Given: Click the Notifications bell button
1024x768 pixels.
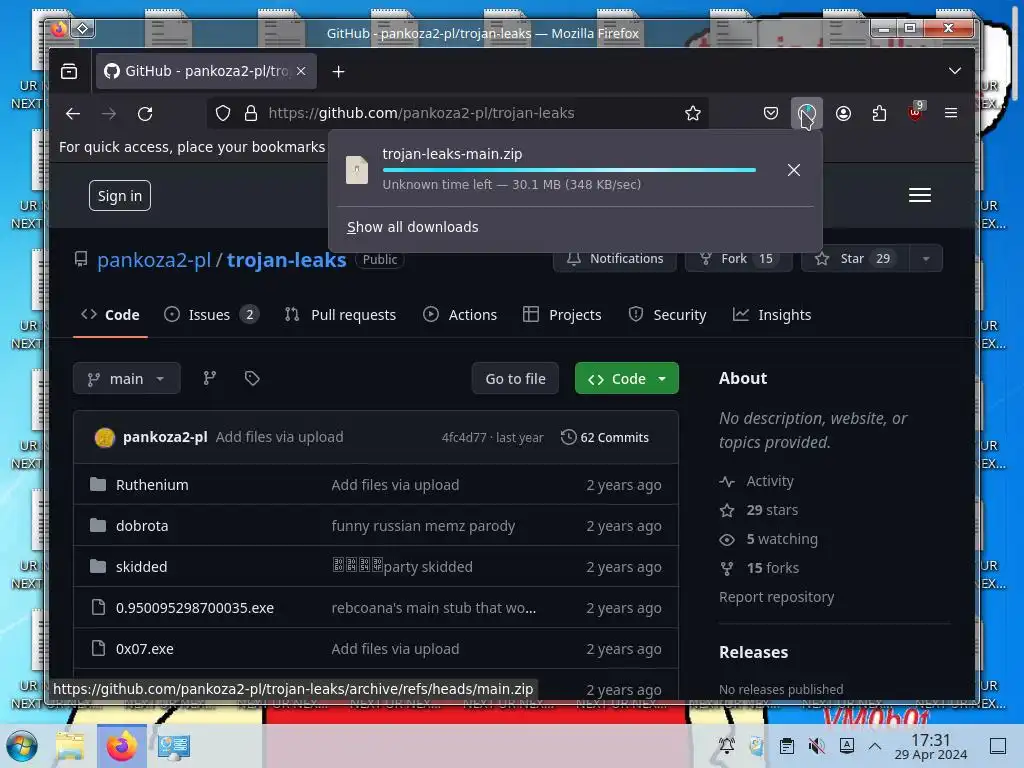Looking at the screenshot, I should pos(615,259).
